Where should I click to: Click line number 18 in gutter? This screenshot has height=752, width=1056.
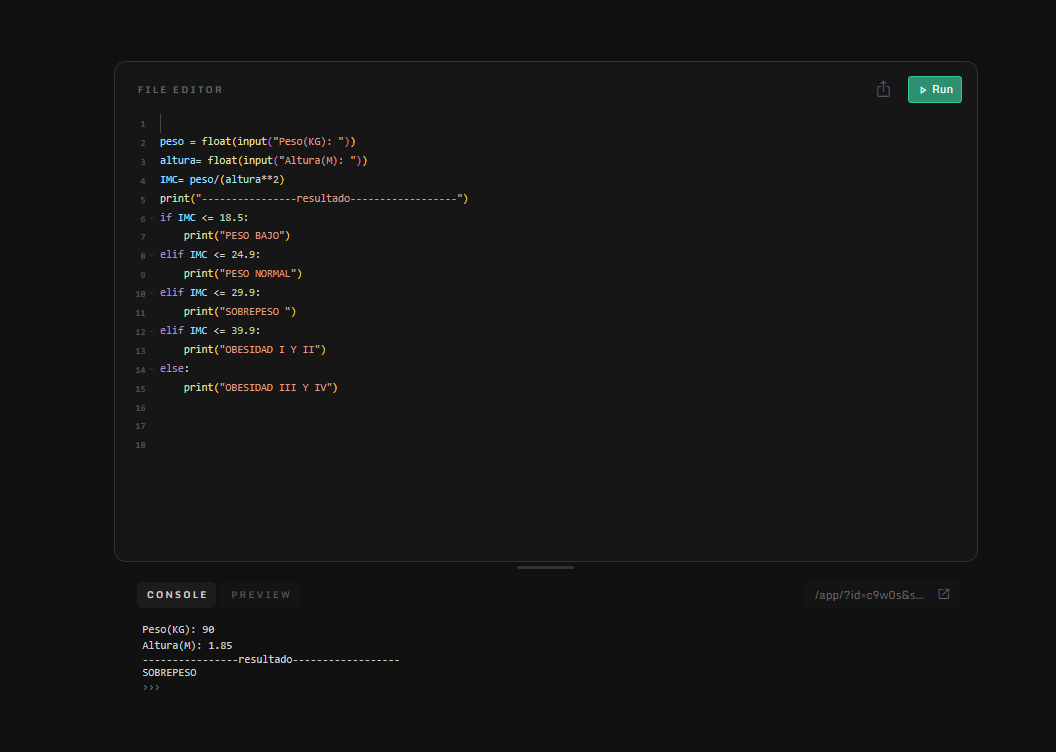click(140, 445)
